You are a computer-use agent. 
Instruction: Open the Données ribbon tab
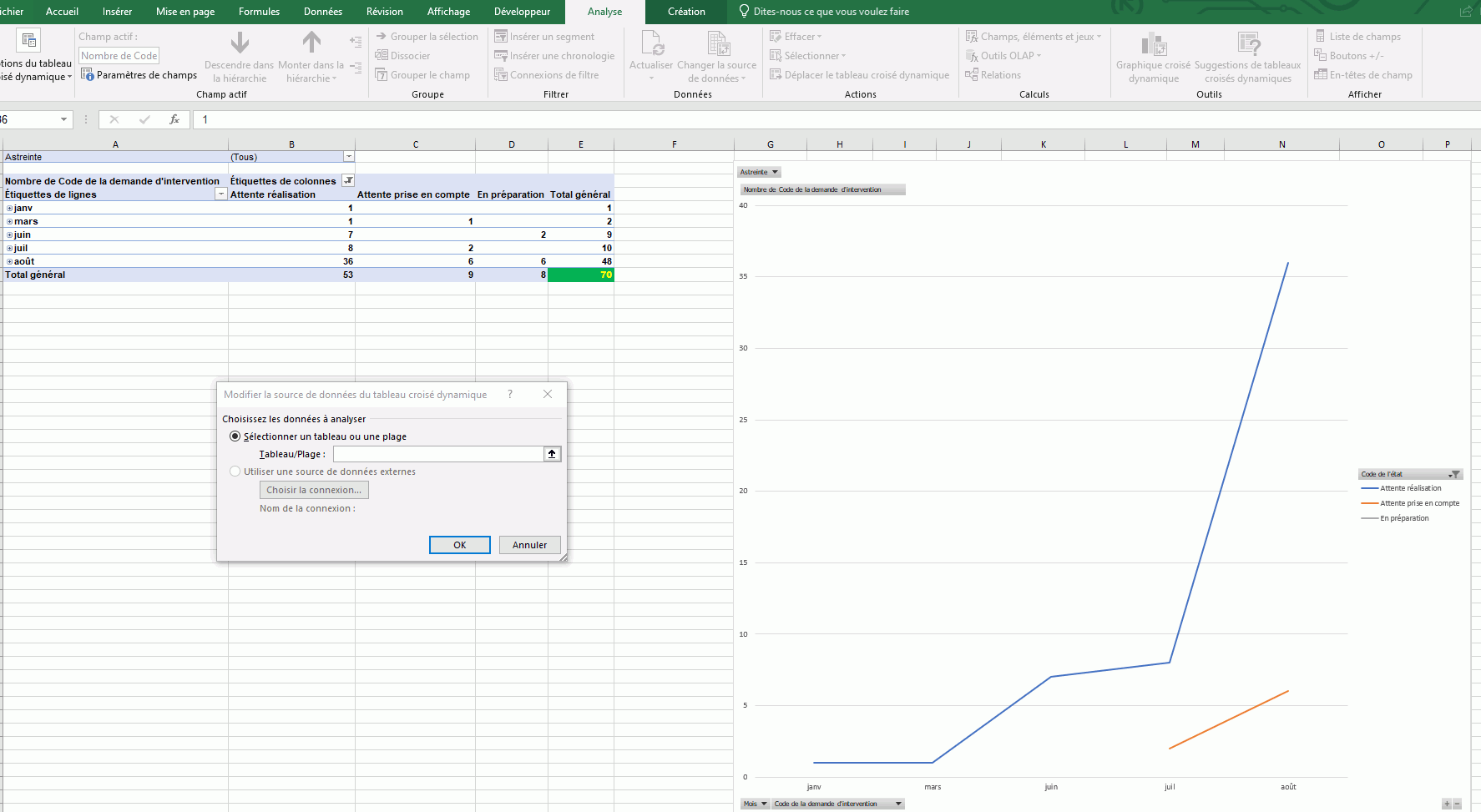(x=323, y=12)
